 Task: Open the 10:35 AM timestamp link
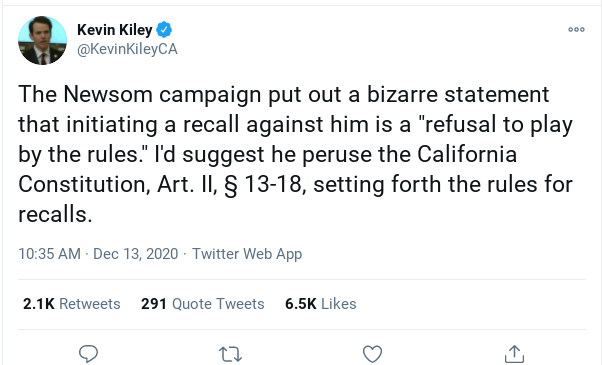(x=50, y=254)
